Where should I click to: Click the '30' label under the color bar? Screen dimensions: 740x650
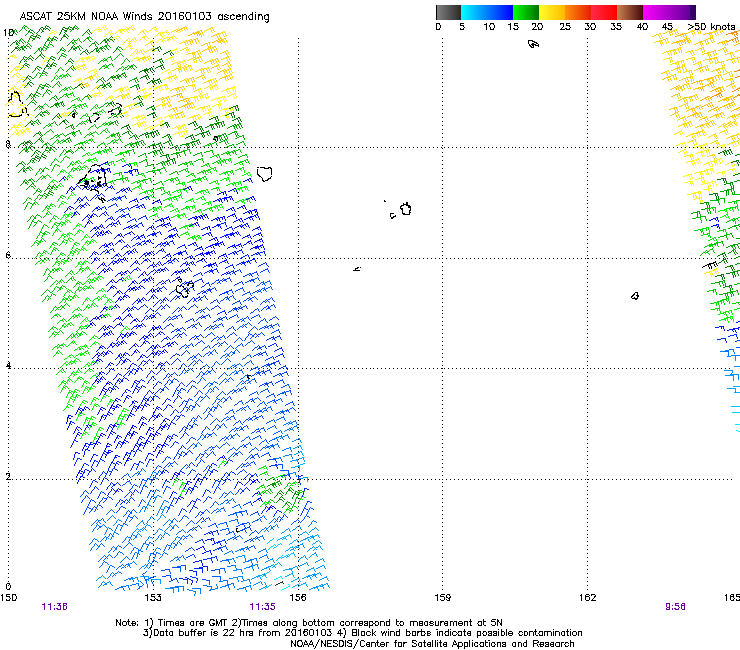(590, 27)
